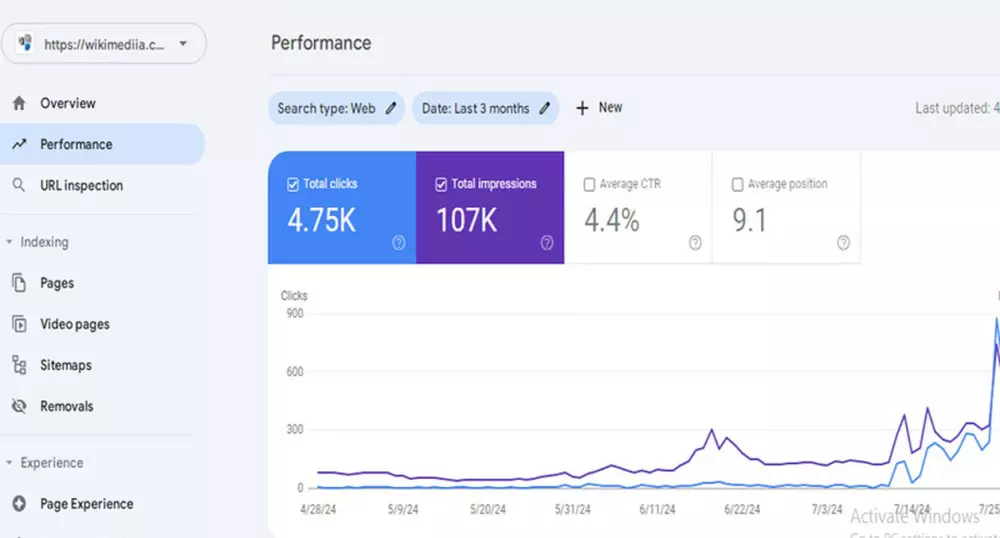Click the Video pages icon

[19, 324]
